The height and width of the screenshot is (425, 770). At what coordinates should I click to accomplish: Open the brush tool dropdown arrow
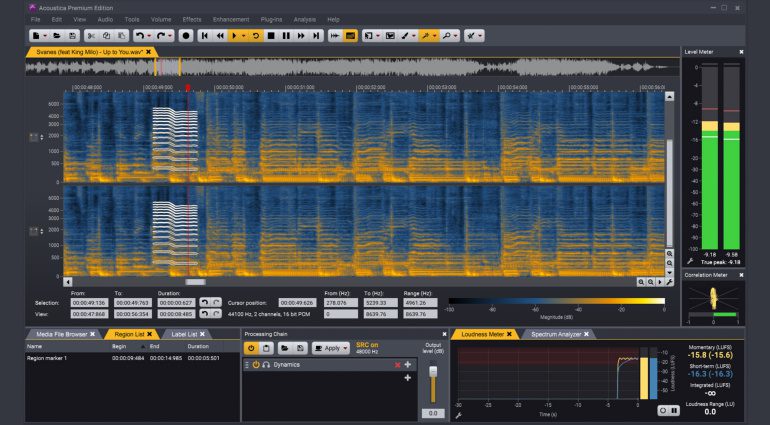coord(414,36)
